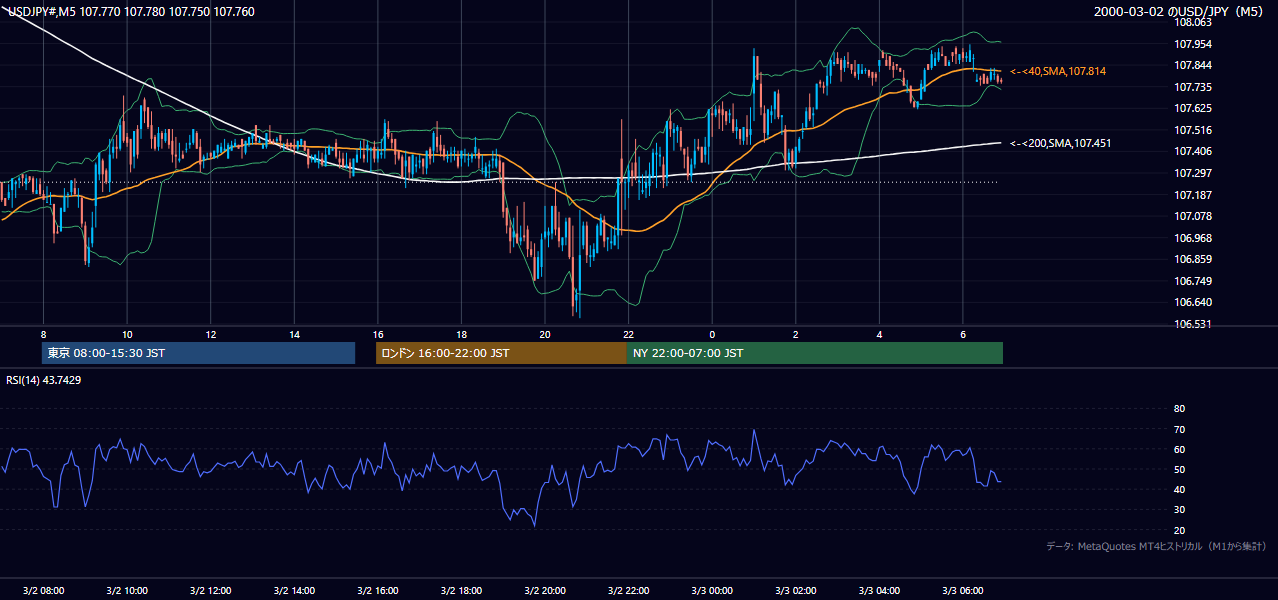Image resolution: width=1278 pixels, height=600 pixels.
Task: Click hour 22 on the price chart time axis
Action: tap(628, 334)
